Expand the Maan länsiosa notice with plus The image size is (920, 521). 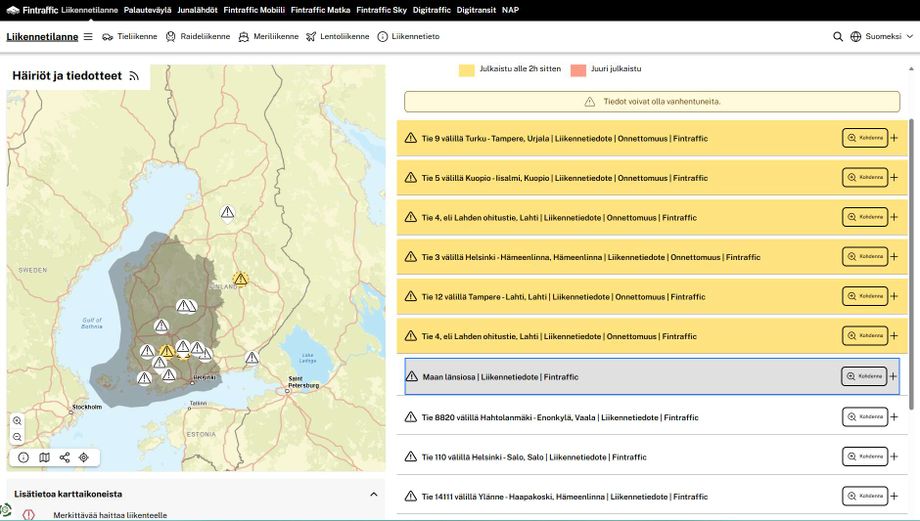[x=893, y=377]
